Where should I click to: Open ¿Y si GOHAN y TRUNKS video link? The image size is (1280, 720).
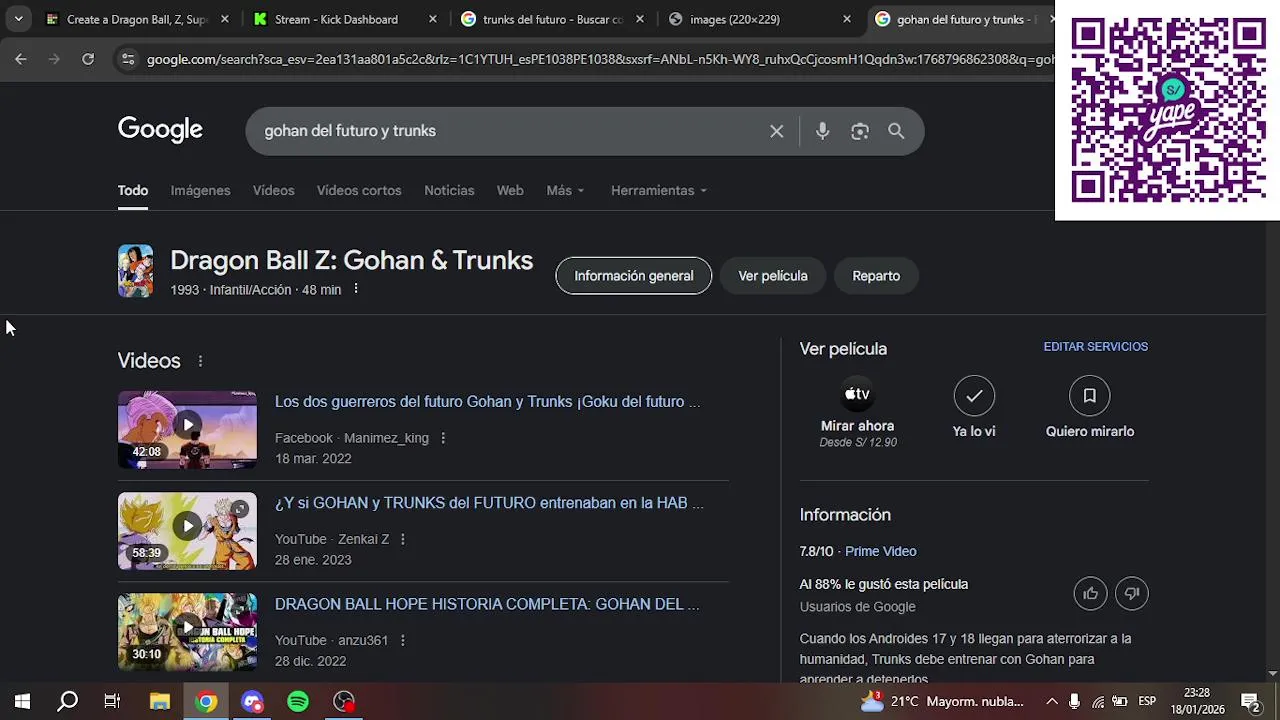click(489, 503)
